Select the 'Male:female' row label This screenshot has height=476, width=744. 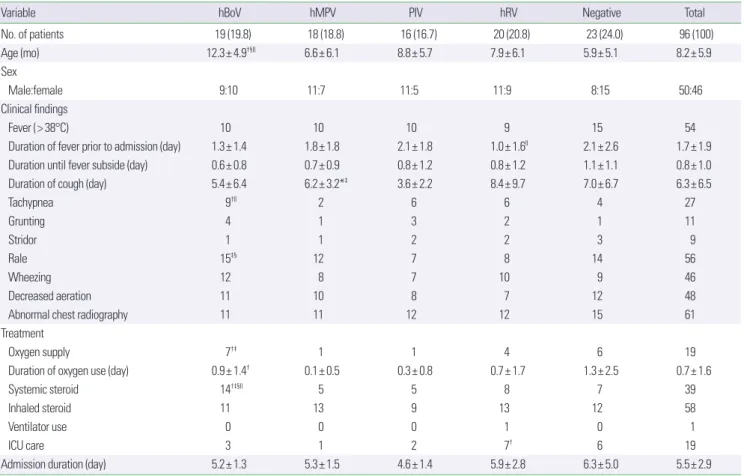point(35,90)
